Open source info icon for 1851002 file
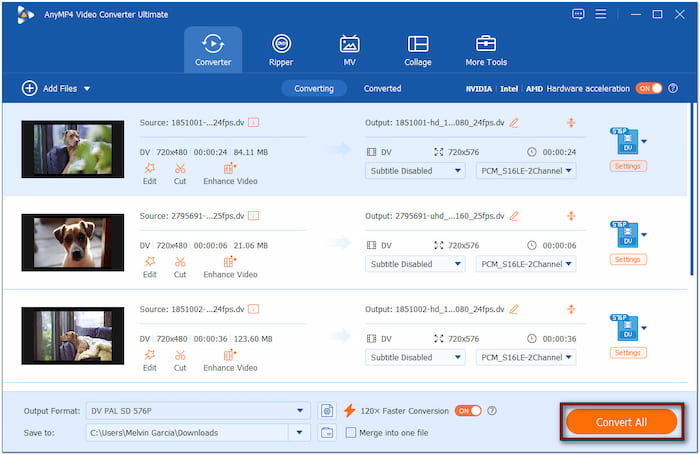This screenshot has height=455, width=700. [x=254, y=309]
